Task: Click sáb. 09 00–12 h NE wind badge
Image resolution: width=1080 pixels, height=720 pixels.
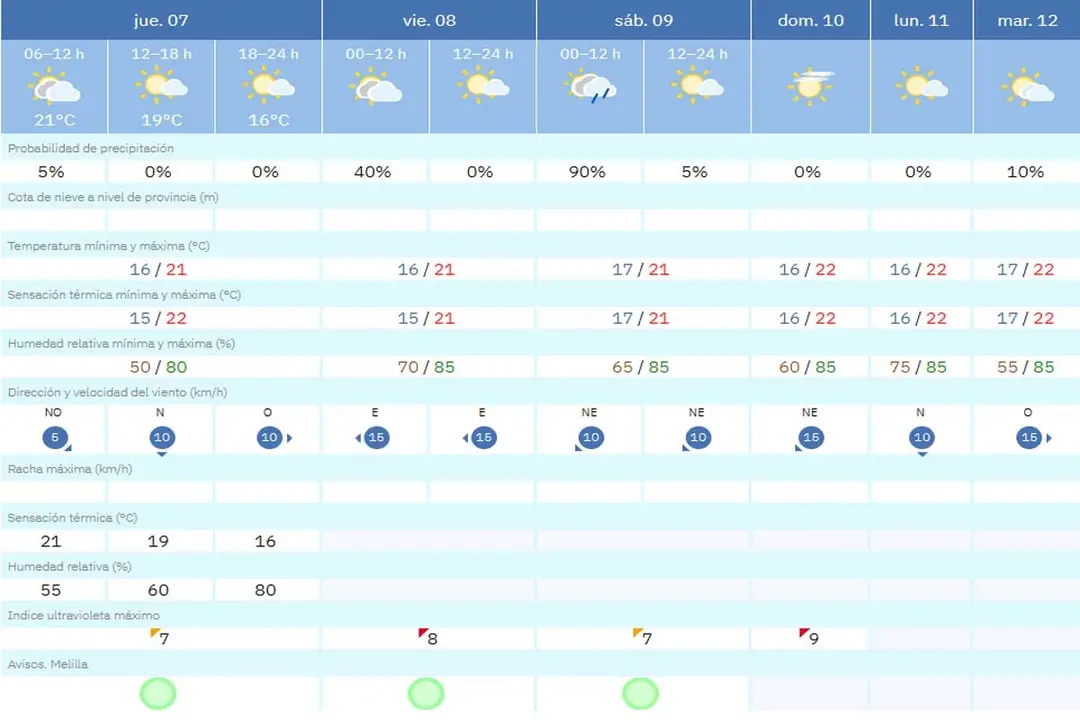Action: 590,438
